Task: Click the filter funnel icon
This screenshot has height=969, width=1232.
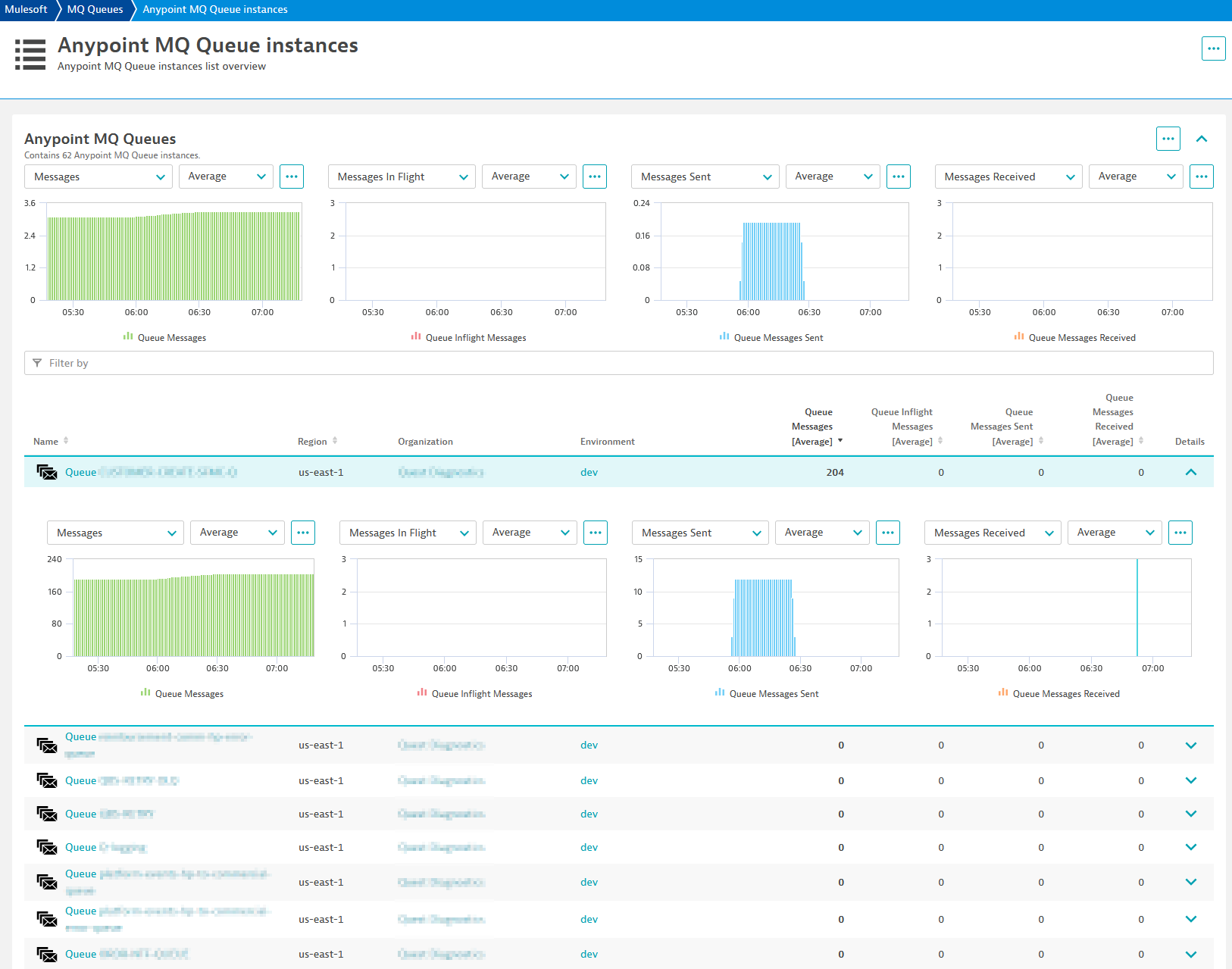Action: point(37,363)
